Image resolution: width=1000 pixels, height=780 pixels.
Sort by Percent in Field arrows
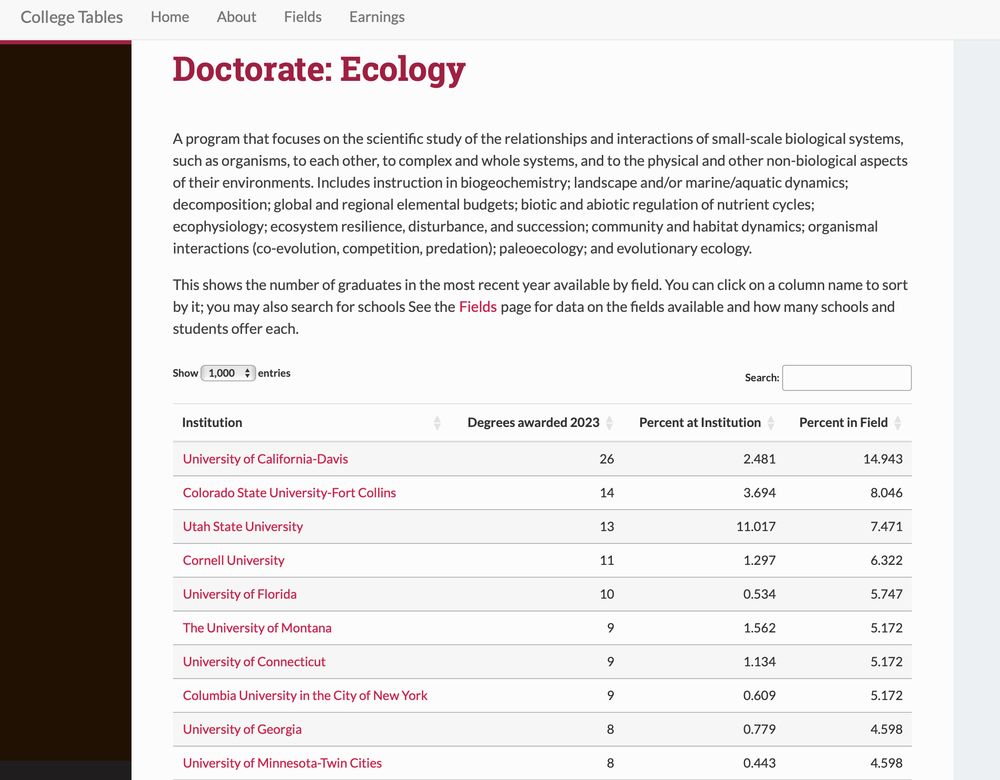pyautogui.click(x=897, y=423)
